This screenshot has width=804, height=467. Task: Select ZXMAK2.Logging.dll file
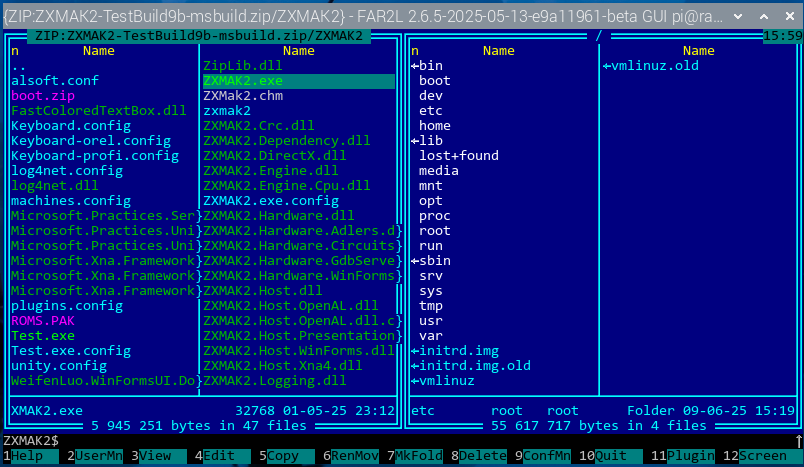(275, 381)
